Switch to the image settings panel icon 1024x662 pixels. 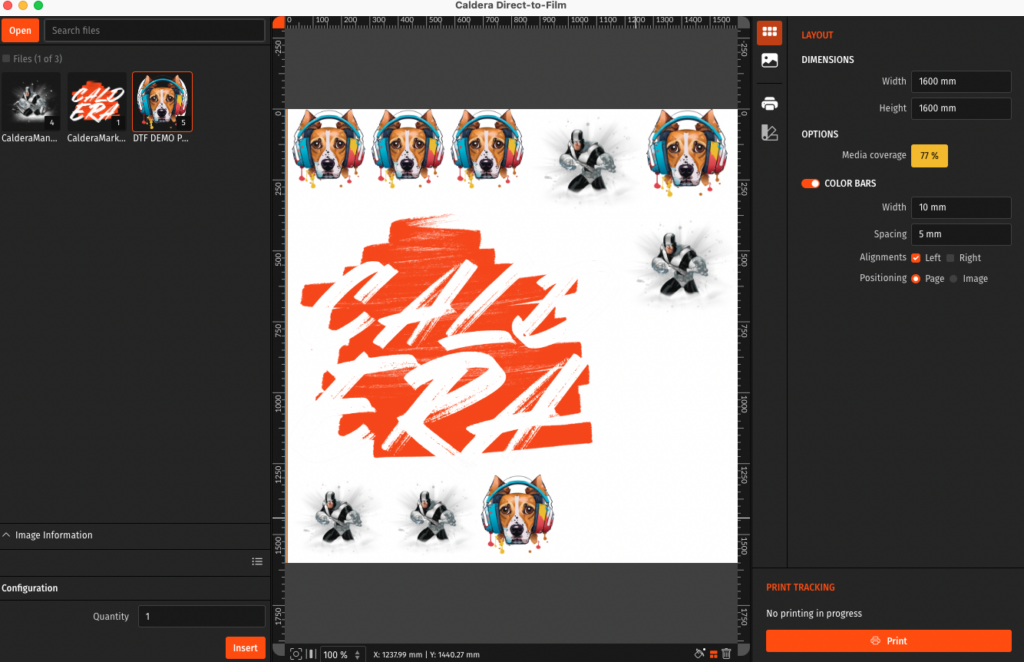(769, 61)
